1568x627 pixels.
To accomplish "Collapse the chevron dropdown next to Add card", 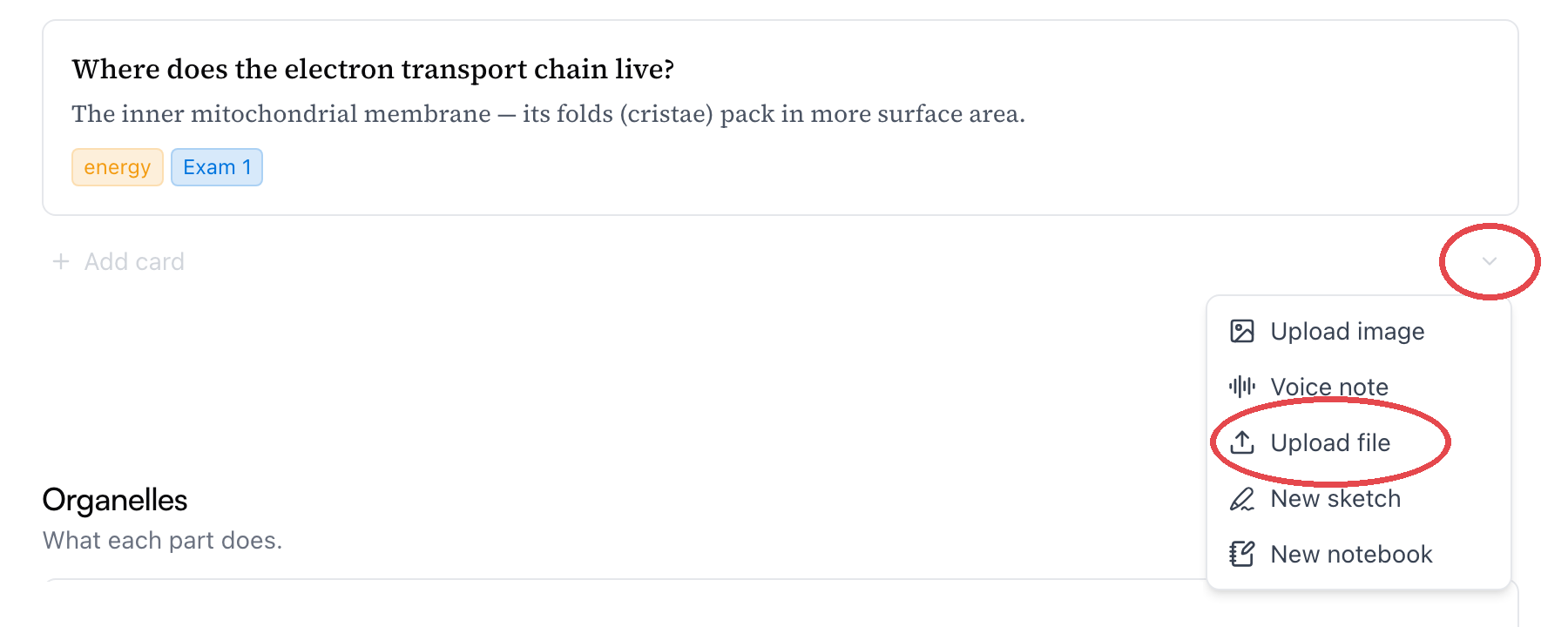I will coord(1490,261).
